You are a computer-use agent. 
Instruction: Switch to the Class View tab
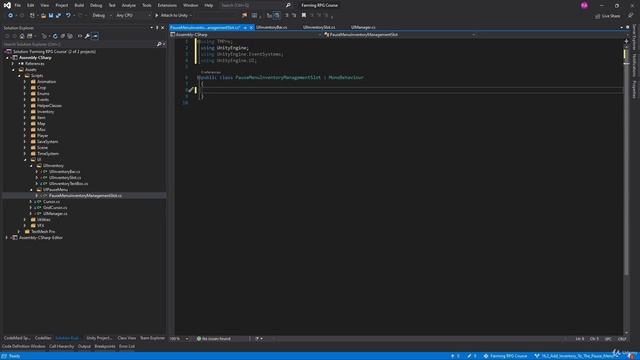coord(127,338)
